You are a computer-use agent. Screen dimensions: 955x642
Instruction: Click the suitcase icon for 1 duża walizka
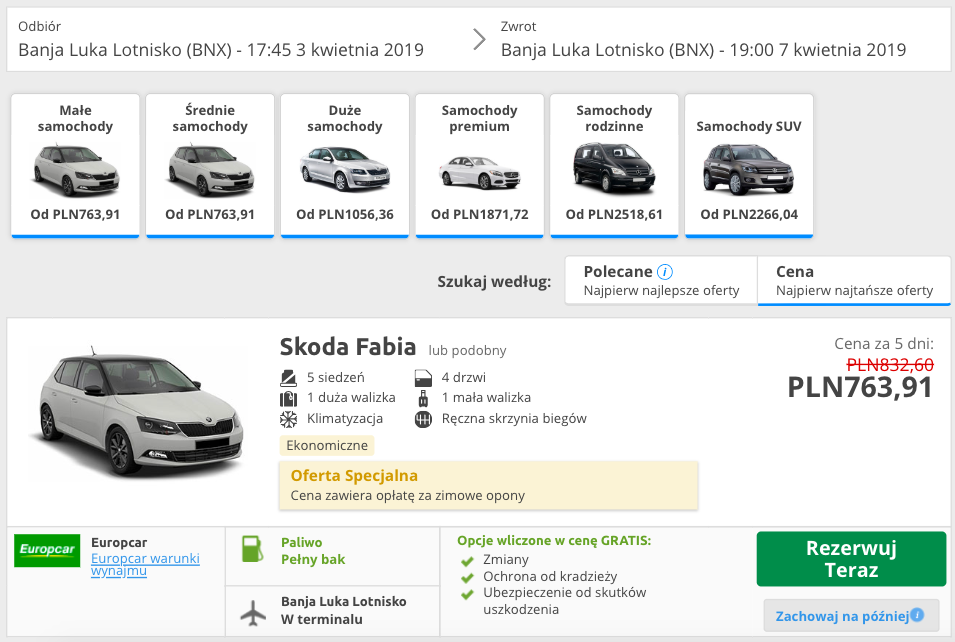coord(289,398)
